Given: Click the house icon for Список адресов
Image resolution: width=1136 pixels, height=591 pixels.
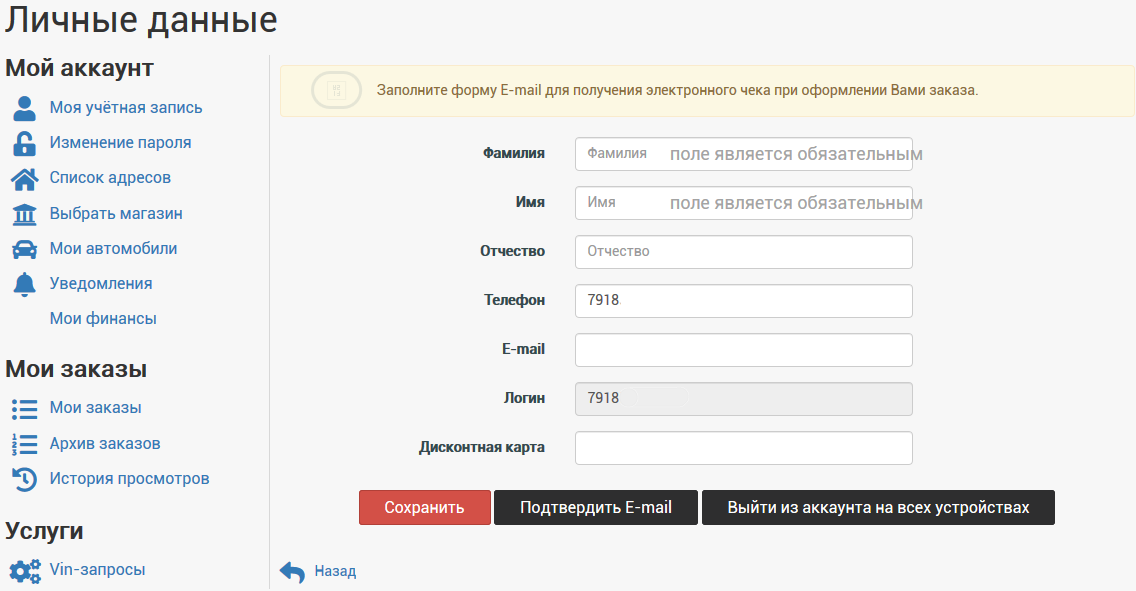Looking at the screenshot, I should click(x=24, y=178).
